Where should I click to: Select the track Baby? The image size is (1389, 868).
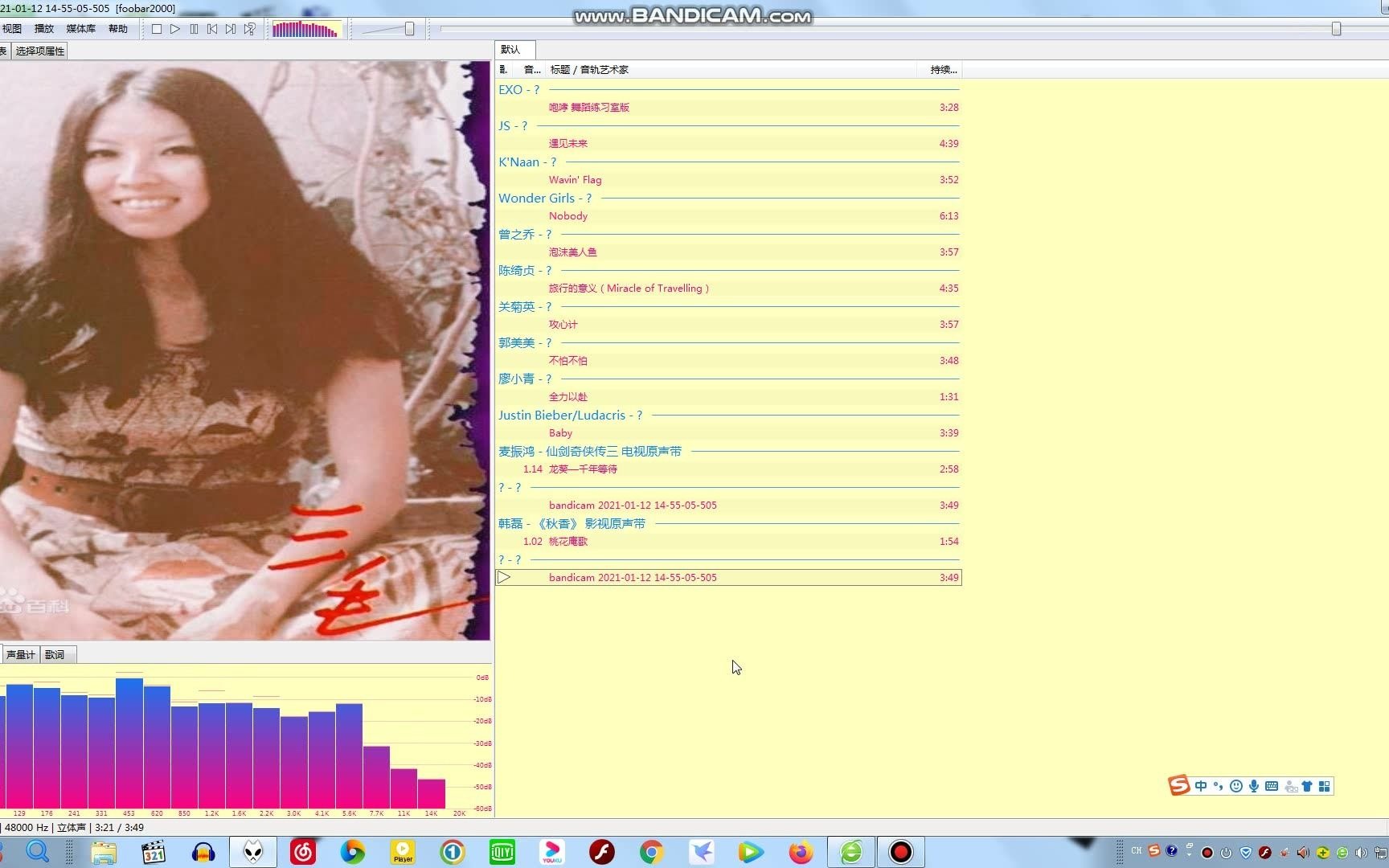[728, 433]
